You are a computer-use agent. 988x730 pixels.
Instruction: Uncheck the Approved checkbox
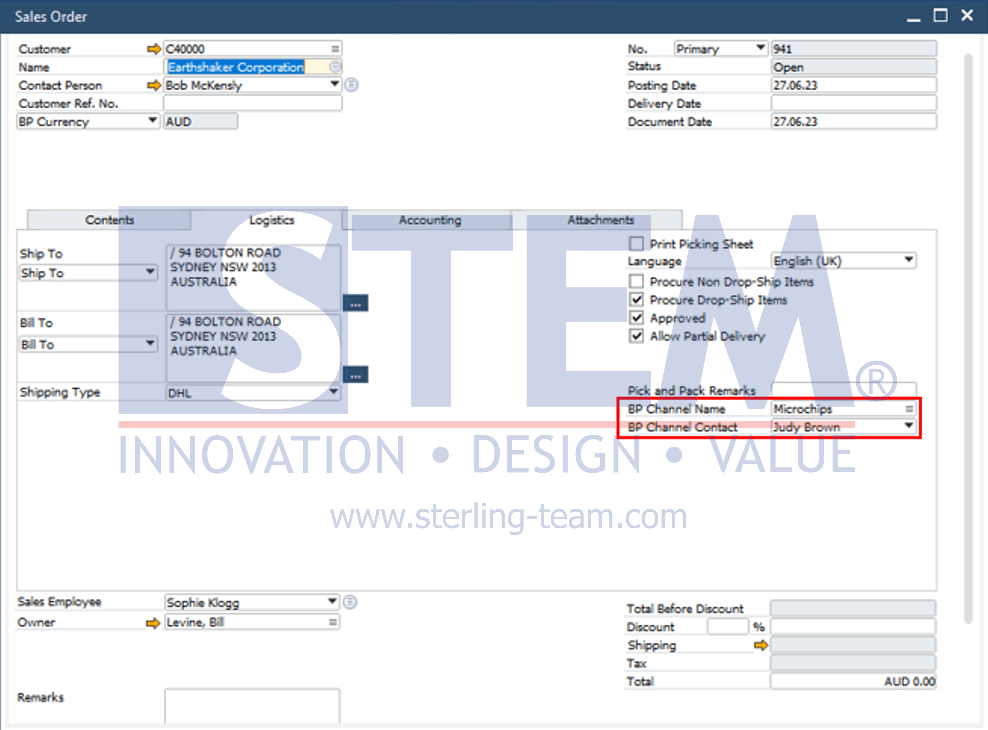point(636,317)
